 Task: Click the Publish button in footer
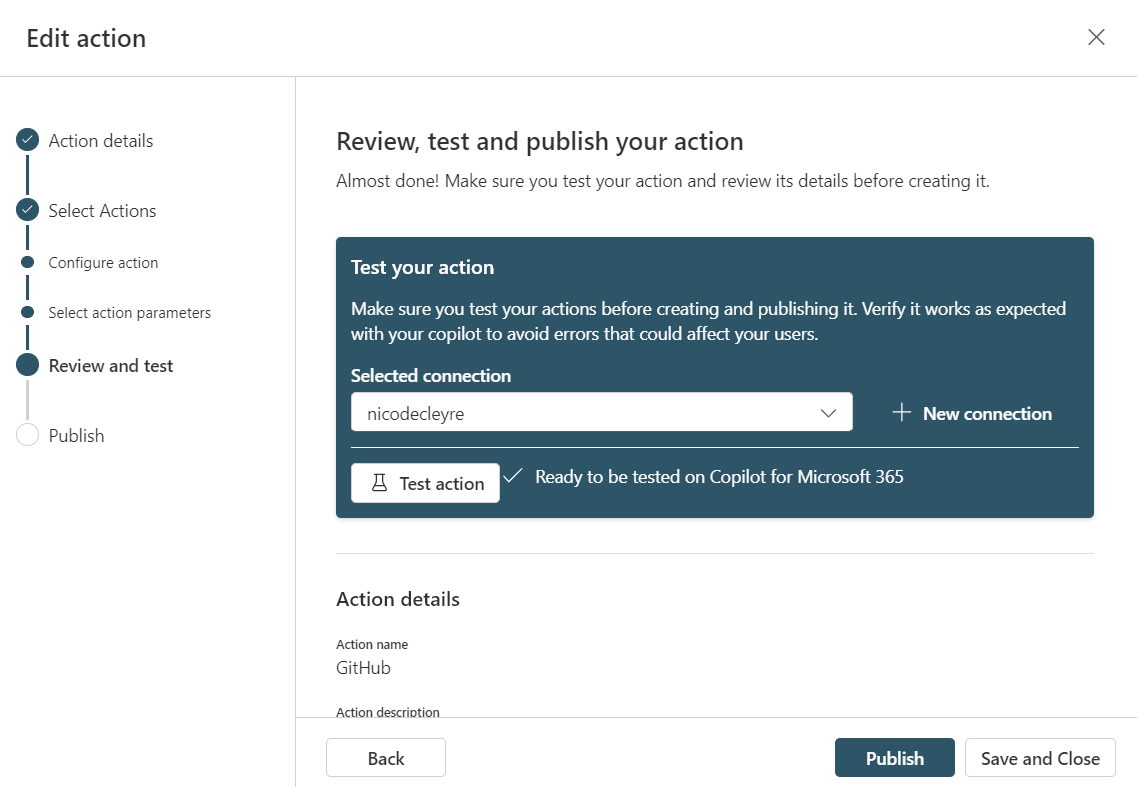point(894,758)
